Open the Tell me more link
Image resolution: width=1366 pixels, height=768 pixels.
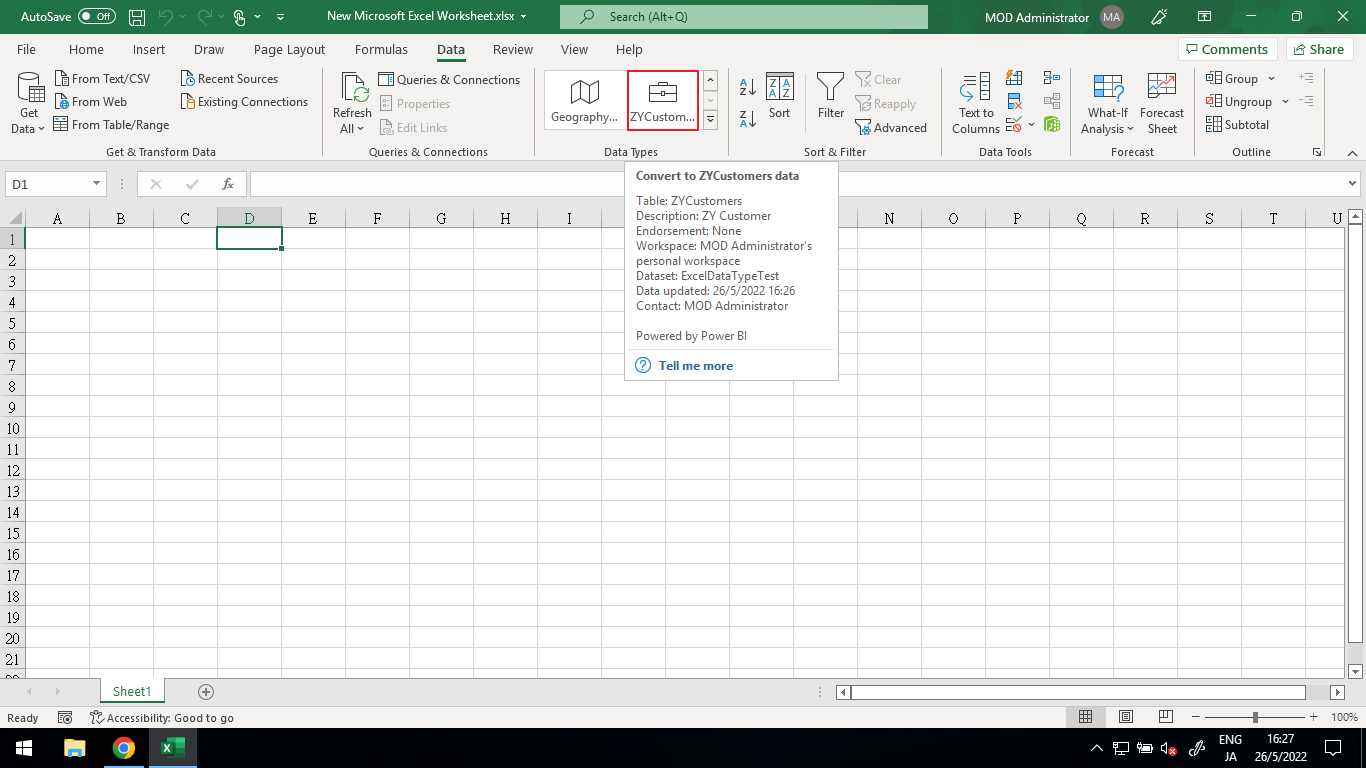click(x=695, y=365)
